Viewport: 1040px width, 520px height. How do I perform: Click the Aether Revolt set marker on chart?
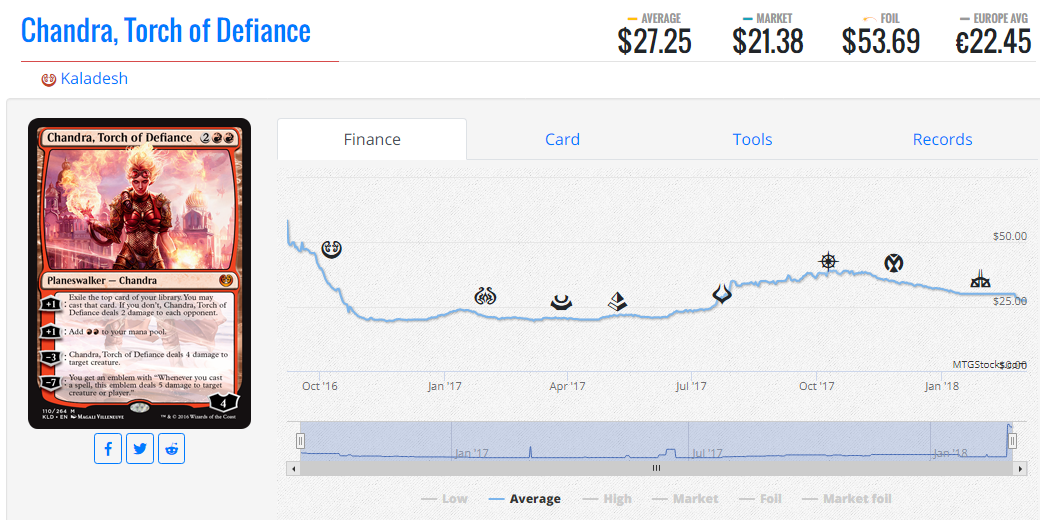click(x=486, y=296)
